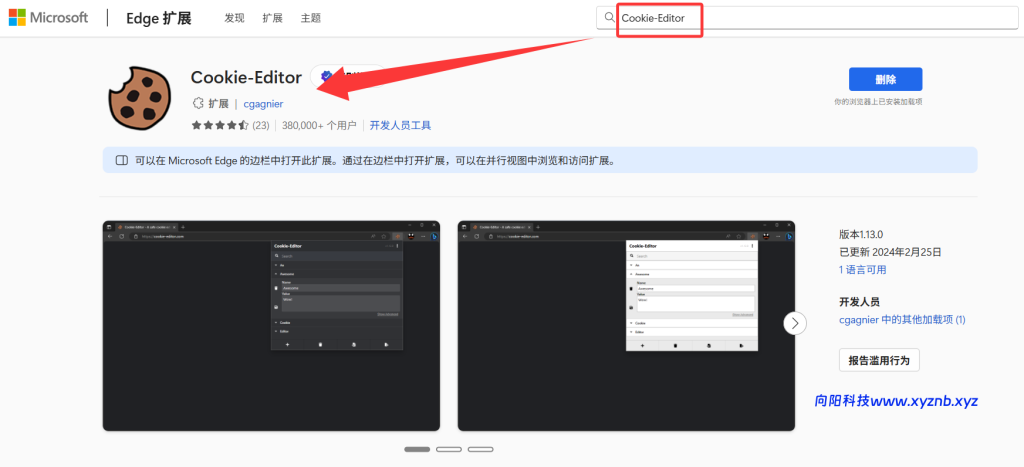Click the star rating under Cookie-Editor
This screenshot has width=1024, height=467.
click(219, 126)
